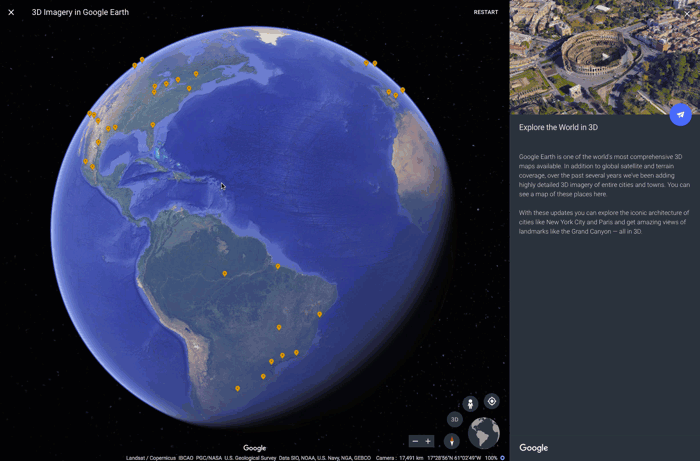Close the 3D Imagery tour
Screen dimensions: 700x461
pos(11,12)
